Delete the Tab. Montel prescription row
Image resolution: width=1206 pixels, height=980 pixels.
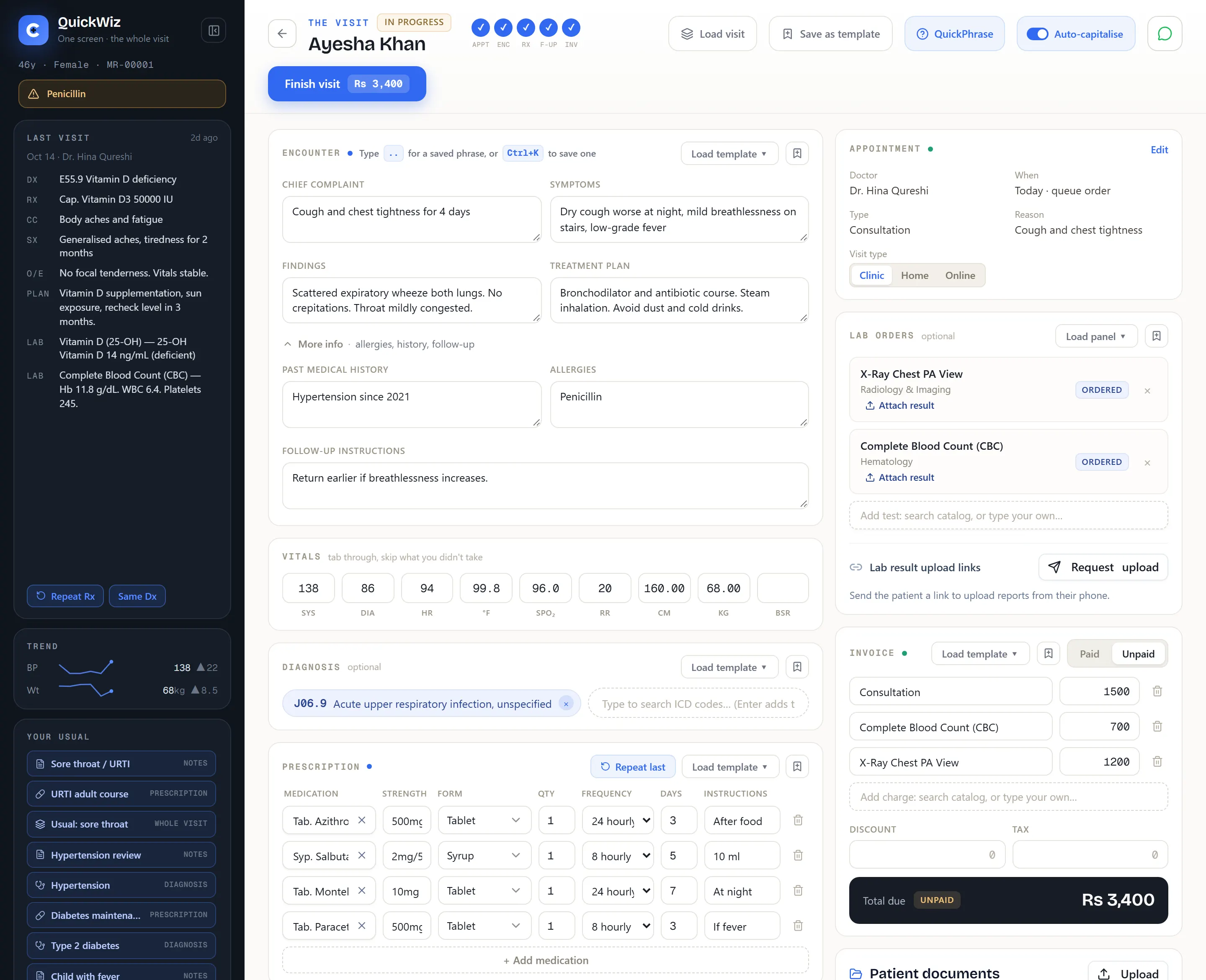point(798,890)
